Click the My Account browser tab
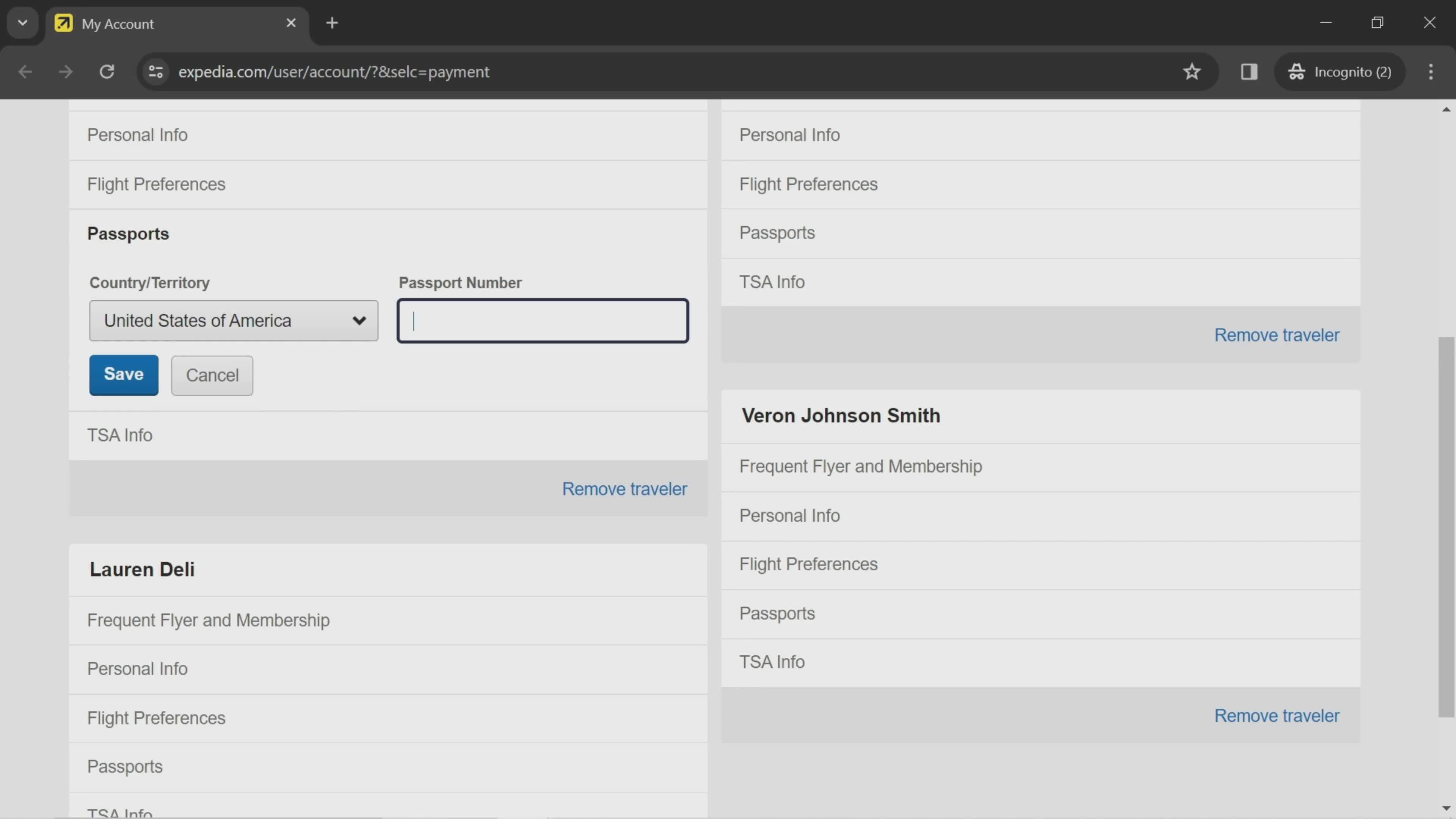1456x819 pixels. coord(176,22)
